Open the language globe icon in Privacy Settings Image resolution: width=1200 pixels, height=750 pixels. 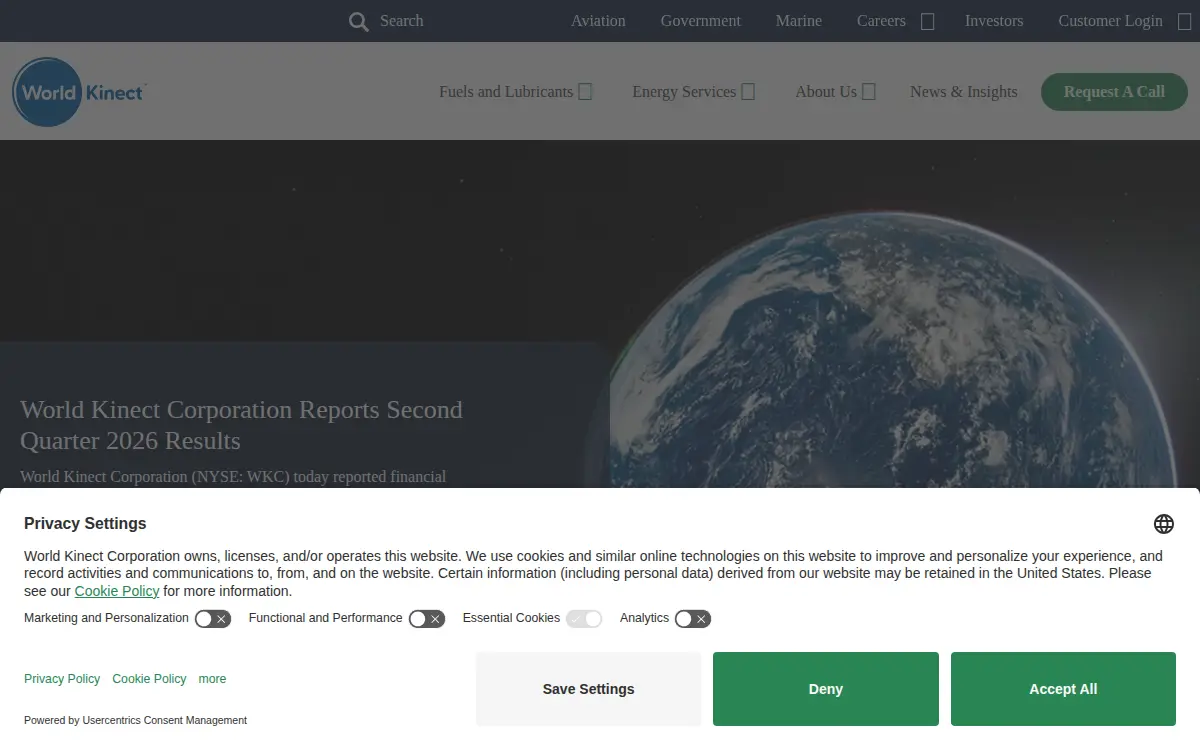pos(1164,524)
